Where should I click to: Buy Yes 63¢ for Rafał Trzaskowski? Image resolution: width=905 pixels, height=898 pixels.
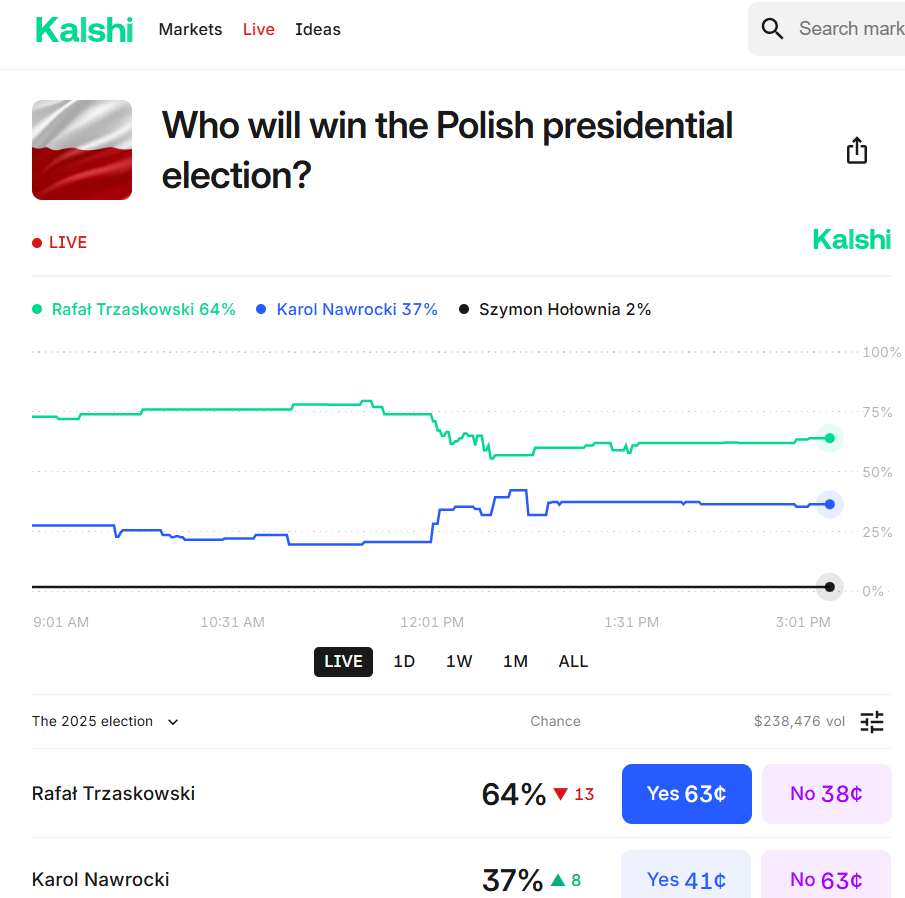pyautogui.click(x=686, y=794)
